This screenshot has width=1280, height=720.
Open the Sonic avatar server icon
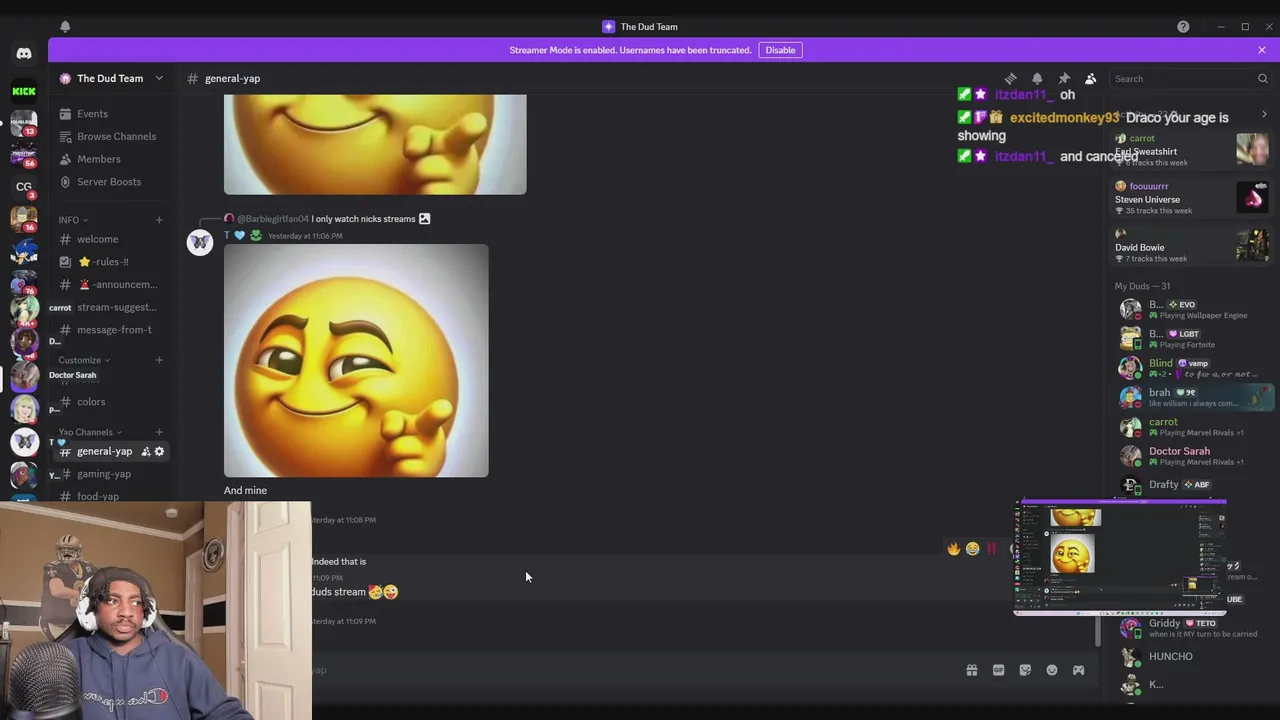24,250
